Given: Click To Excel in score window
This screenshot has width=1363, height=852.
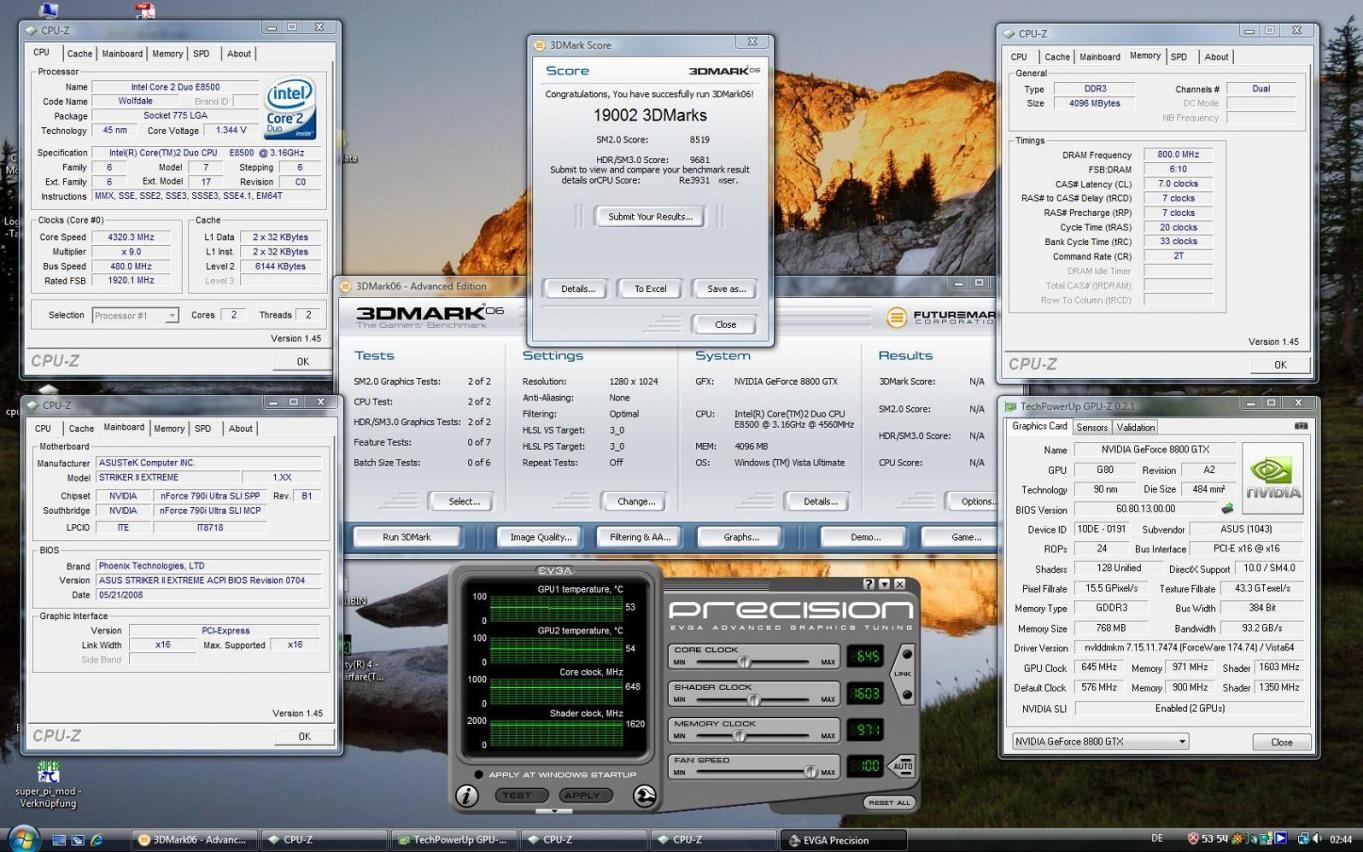Looking at the screenshot, I should 650,289.
